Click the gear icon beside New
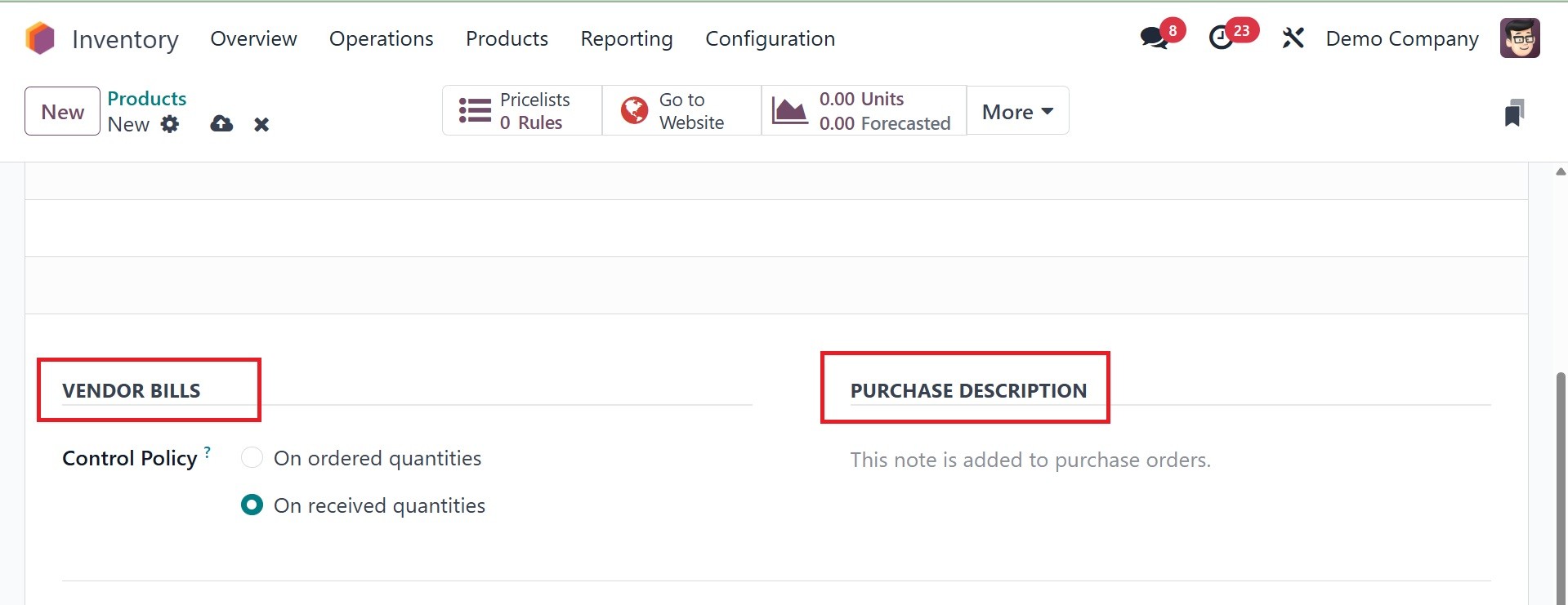The image size is (1568, 605). (170, 124)
